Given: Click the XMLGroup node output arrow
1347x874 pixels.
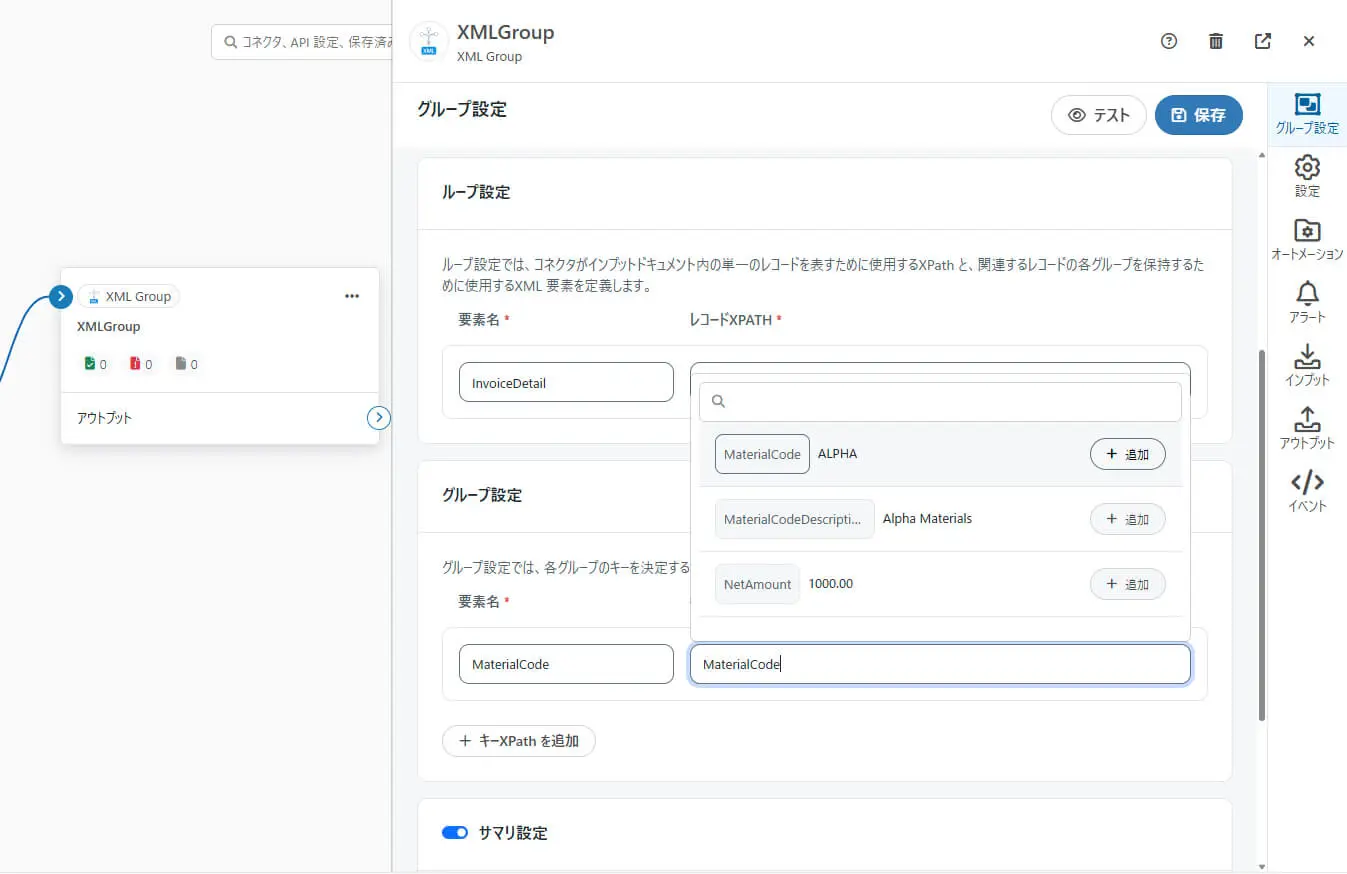Looking at the screenshot, I should [379, 418].
